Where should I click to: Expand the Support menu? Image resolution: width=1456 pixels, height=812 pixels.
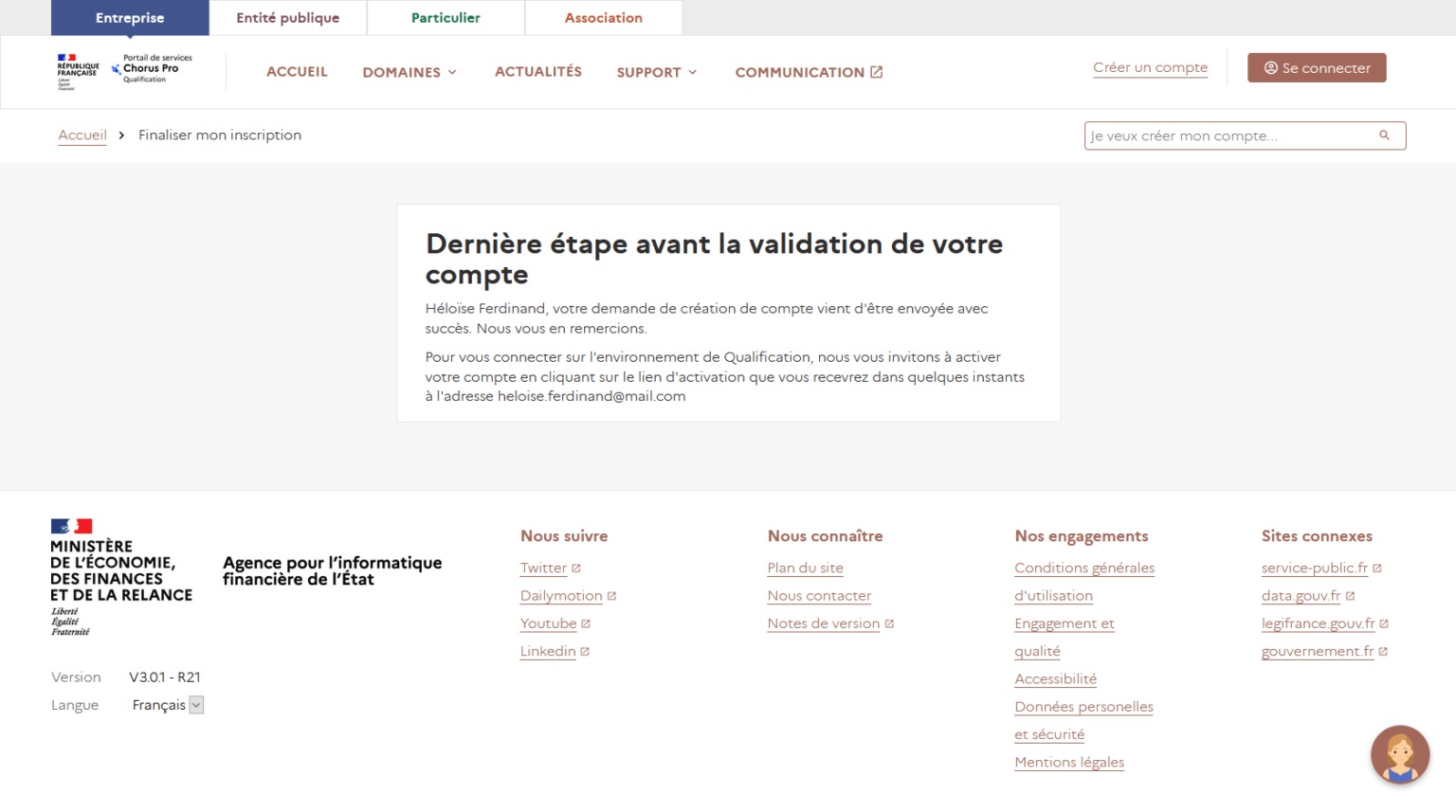click(x=657, y=72)
